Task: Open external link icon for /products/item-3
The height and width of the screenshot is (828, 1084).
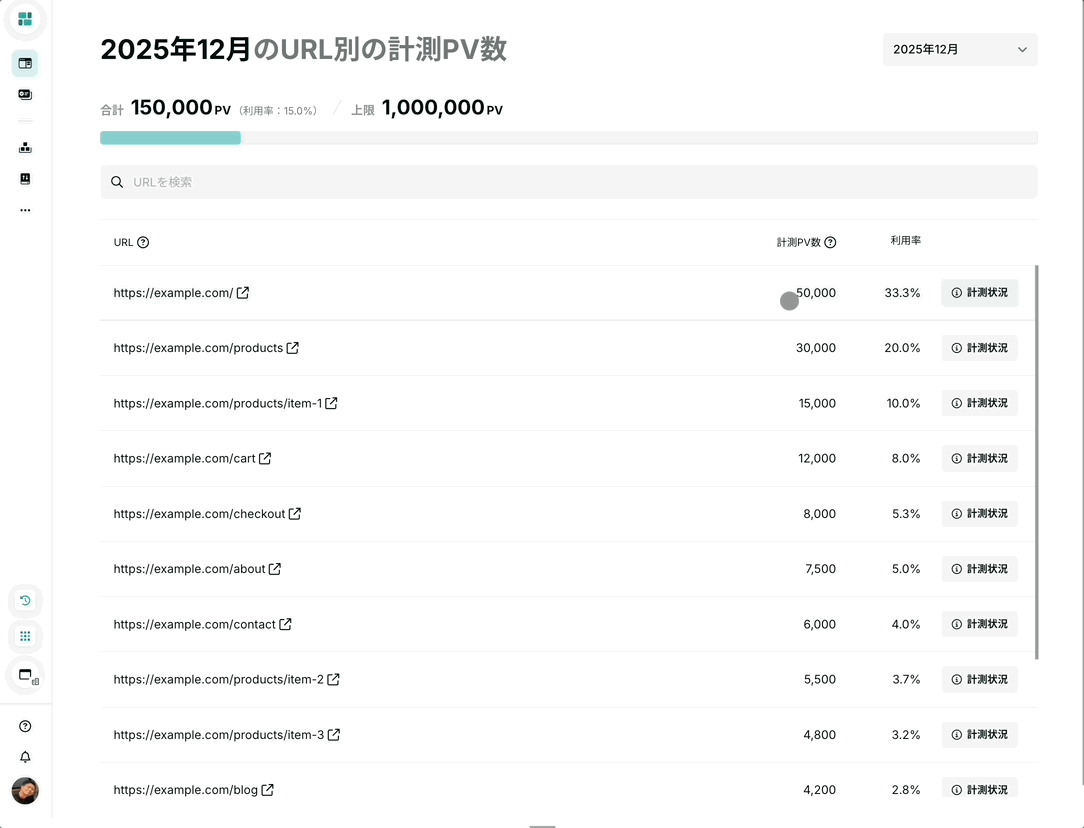Action: click(333, 735)
